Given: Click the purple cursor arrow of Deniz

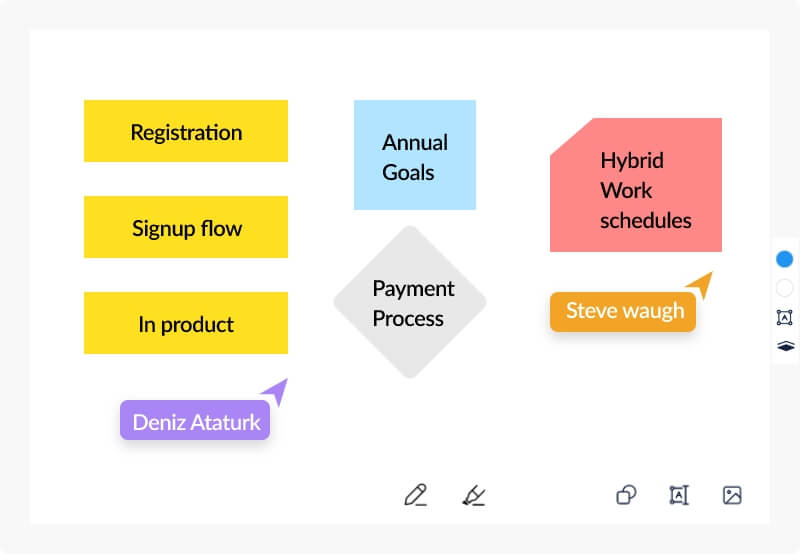Looking at the screenshot, I should click(x=276, y=390).
